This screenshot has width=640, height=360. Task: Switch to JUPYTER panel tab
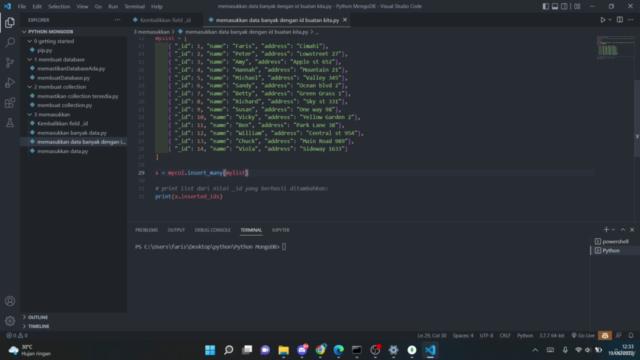pos(280,230)
